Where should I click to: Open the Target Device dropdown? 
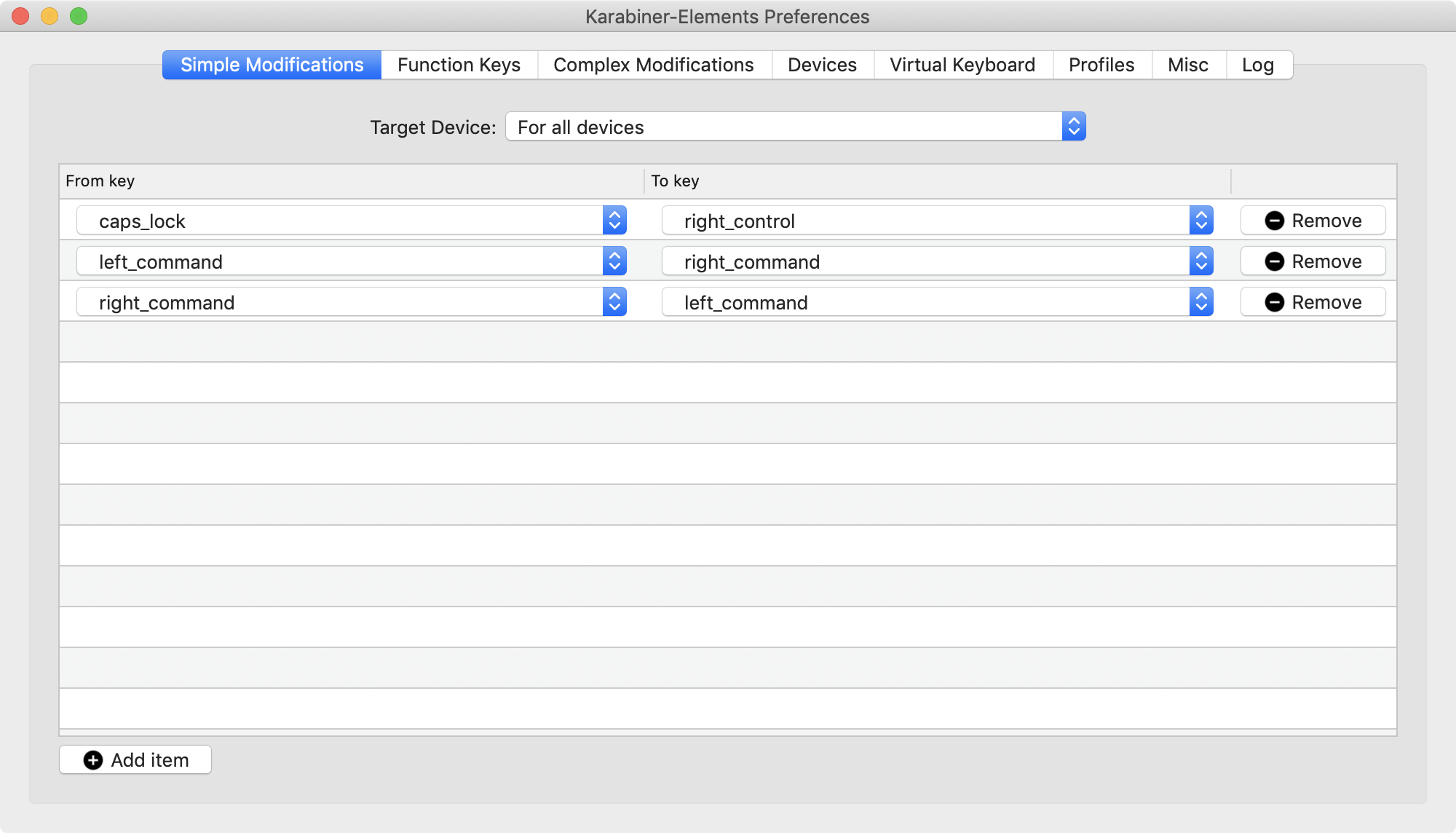(795, 127)
